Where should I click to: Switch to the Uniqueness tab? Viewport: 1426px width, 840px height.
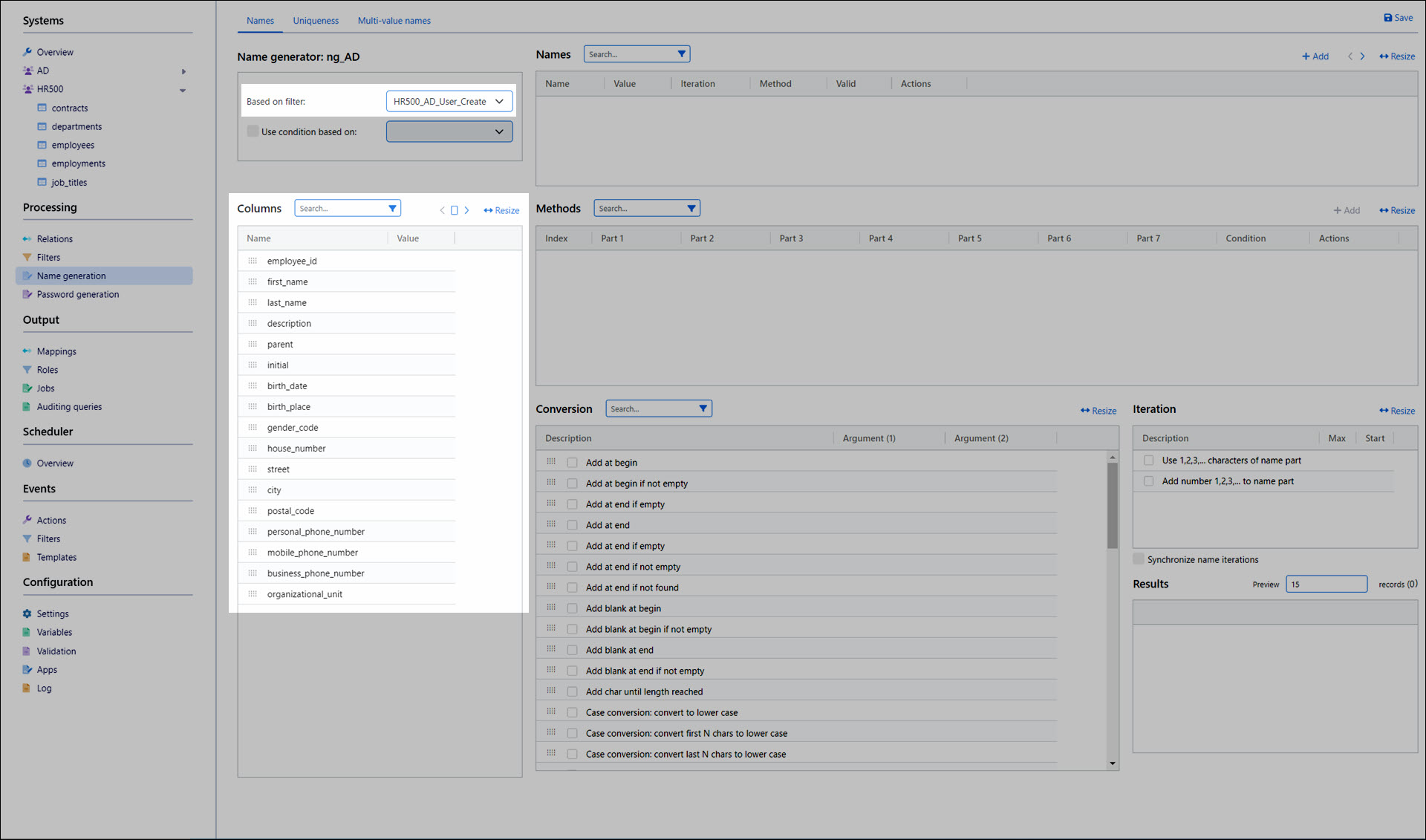pos(315,21)
